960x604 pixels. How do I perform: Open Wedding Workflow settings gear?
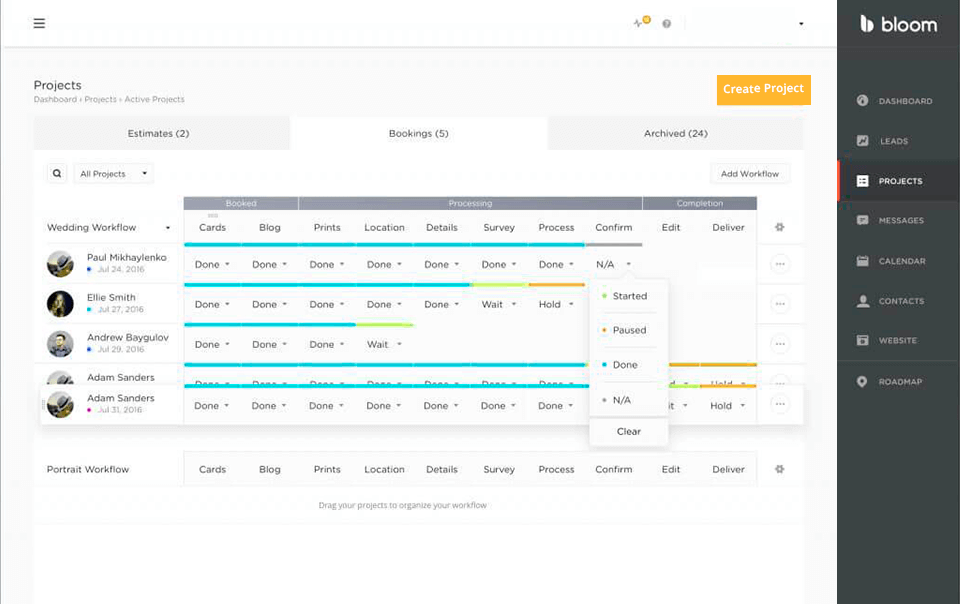coord(780,227)
